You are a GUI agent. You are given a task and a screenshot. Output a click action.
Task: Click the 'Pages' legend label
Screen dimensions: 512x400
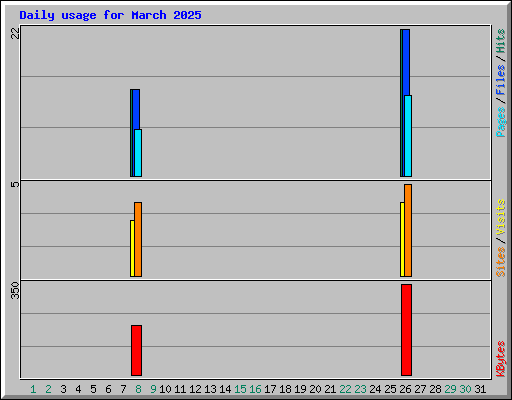point(500,122)
